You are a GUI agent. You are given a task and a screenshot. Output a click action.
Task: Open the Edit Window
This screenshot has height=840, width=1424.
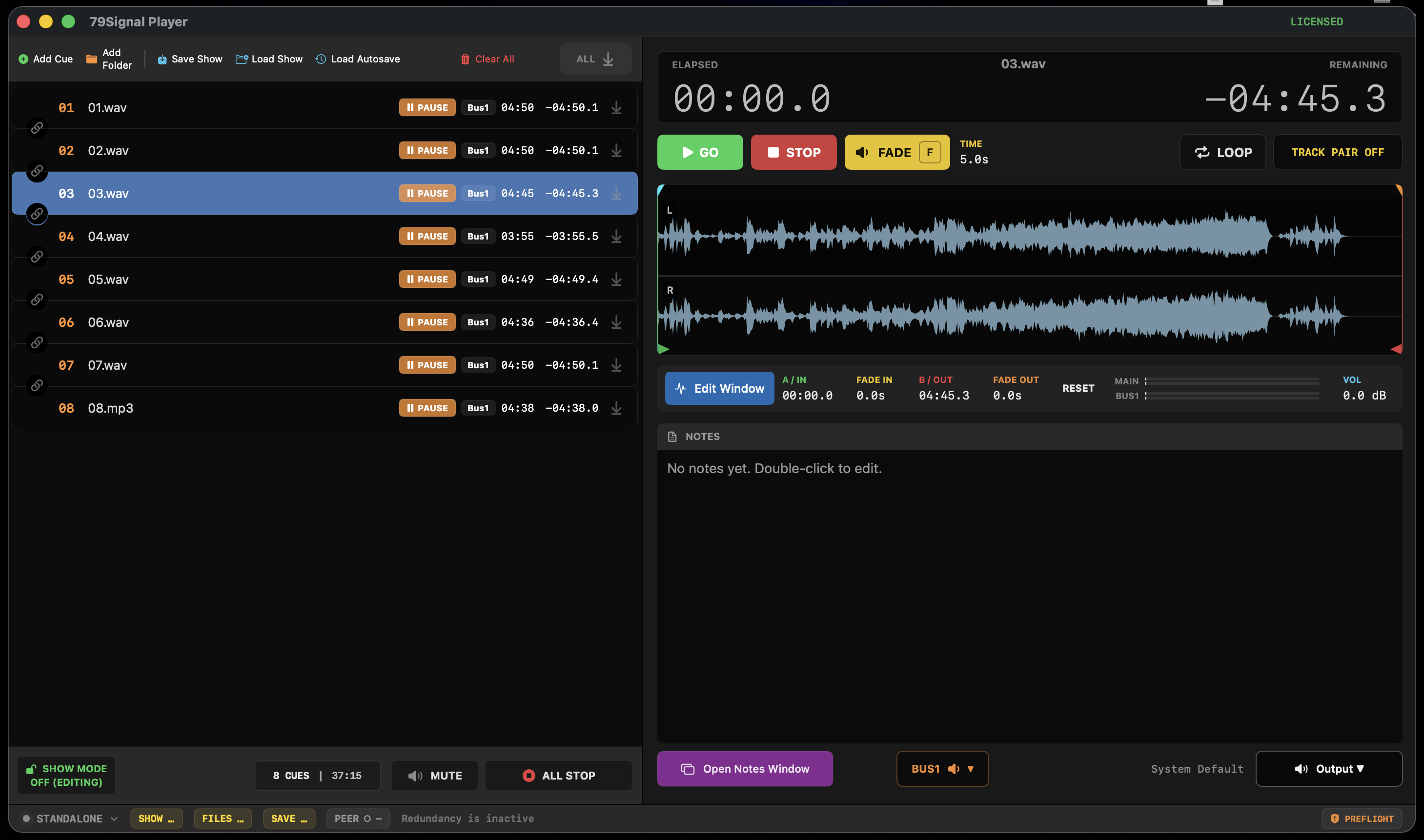coord(719,388)
